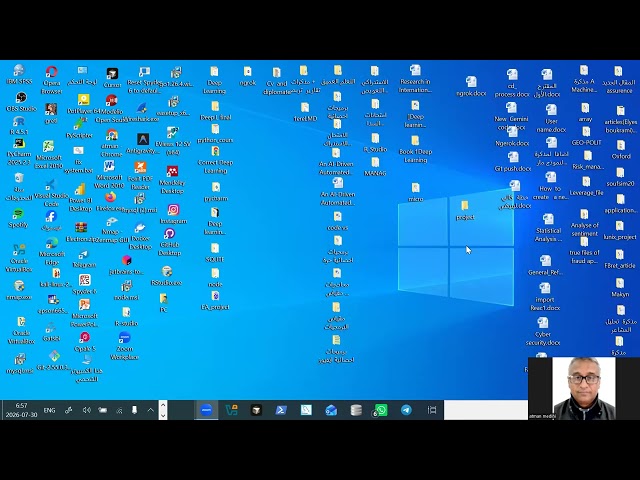Open the Statistical Analysis document
The height and width of the screenshot is (480, 640).
coord(548,228)
